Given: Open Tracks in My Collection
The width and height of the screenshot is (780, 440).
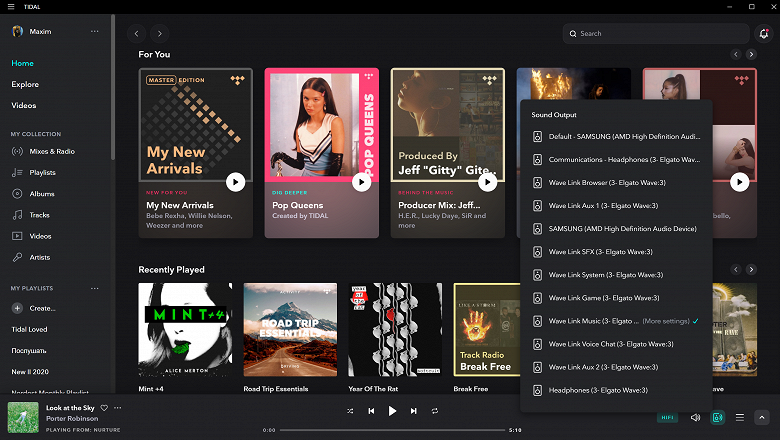Looking at the screenshot, I should tap(31, 215).
